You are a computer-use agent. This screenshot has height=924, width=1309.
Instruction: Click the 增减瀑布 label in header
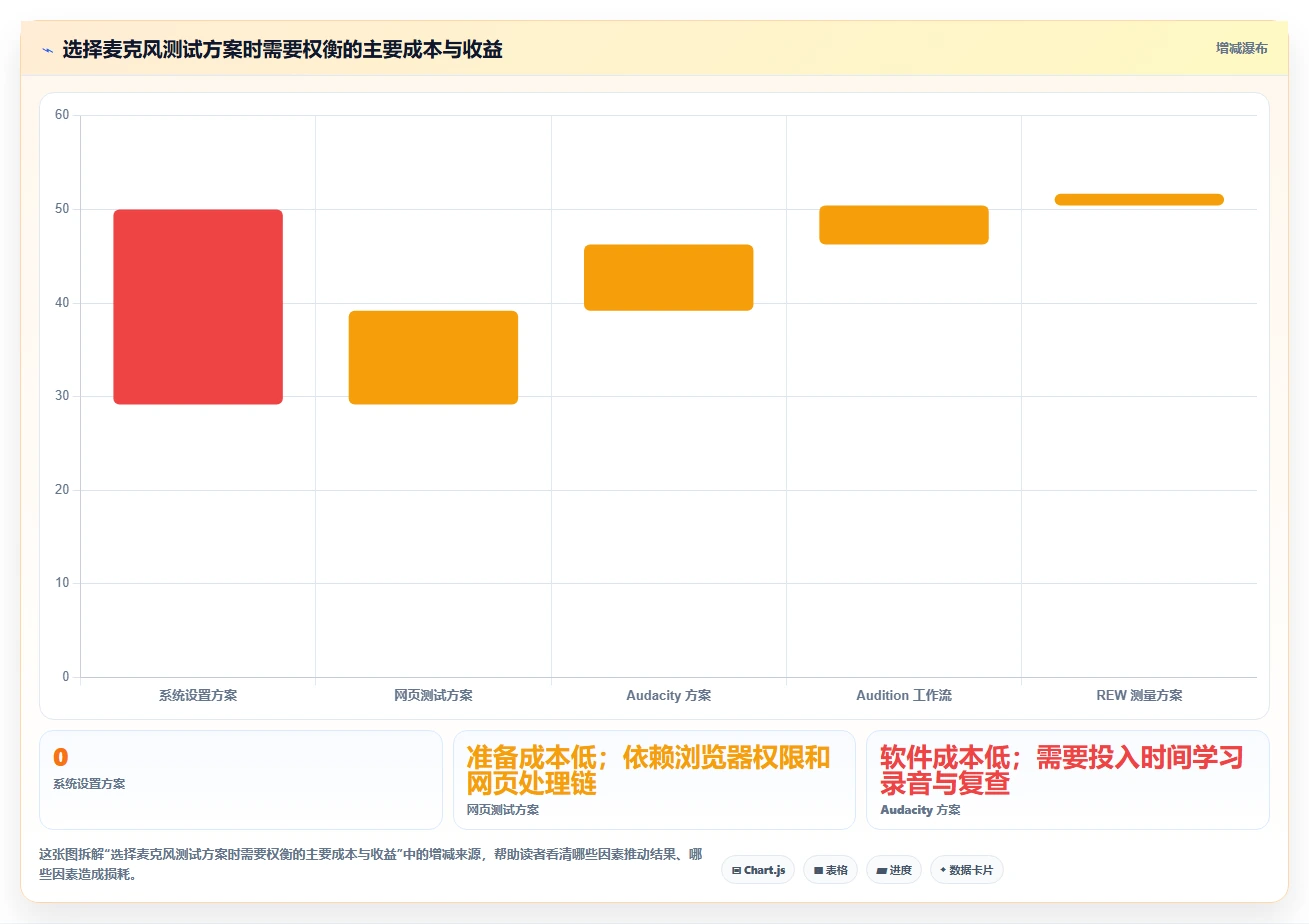pos(1242,49)
